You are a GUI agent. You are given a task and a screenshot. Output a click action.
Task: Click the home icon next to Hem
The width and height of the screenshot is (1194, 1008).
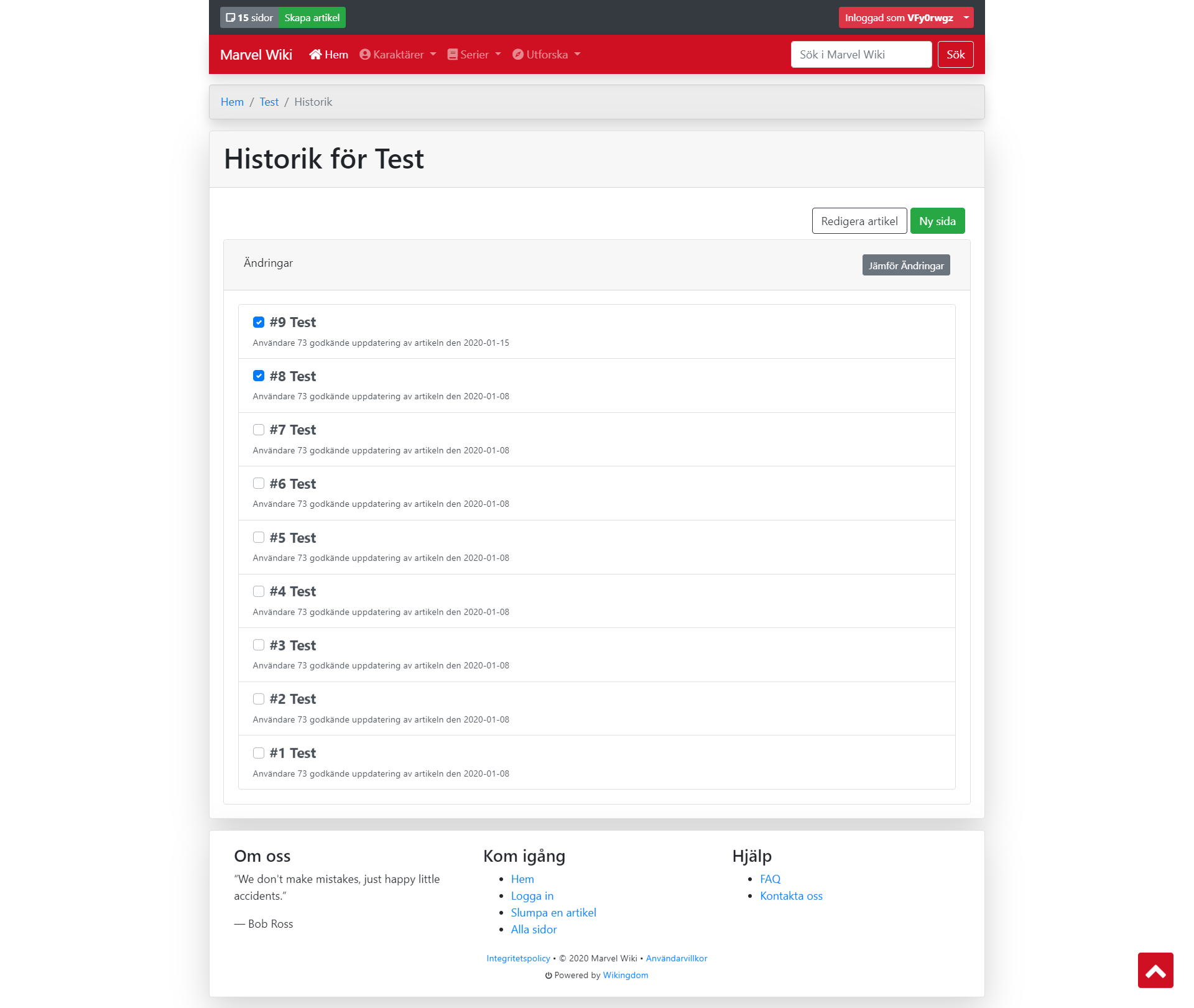[315, 55]
